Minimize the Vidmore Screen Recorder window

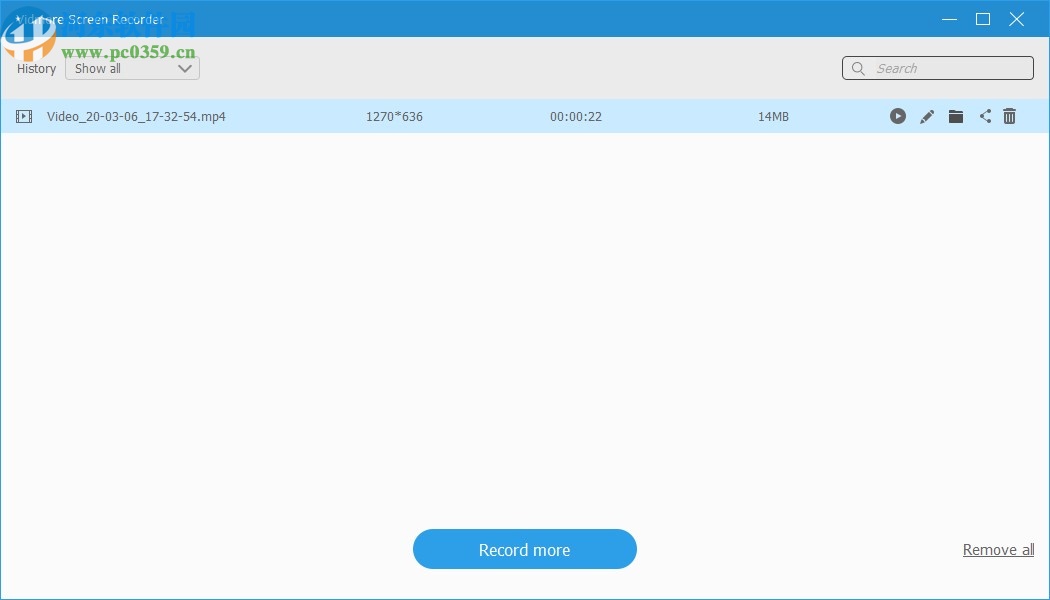tap(948, 19)
